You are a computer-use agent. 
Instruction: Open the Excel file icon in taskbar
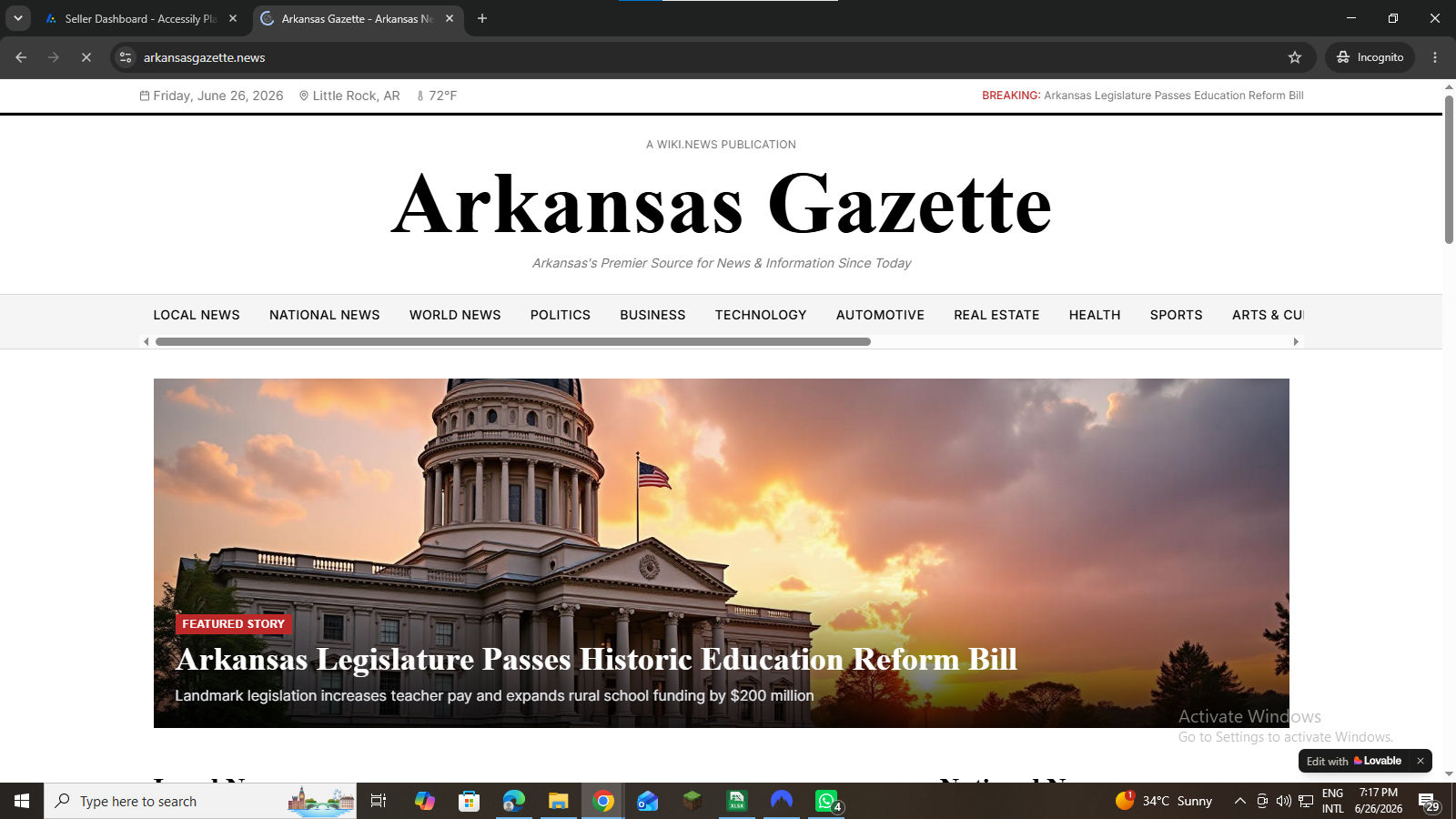coord(737,801)
